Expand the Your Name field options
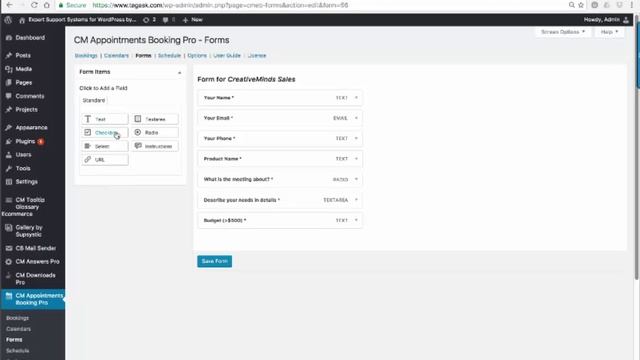 tap(356, 98)
